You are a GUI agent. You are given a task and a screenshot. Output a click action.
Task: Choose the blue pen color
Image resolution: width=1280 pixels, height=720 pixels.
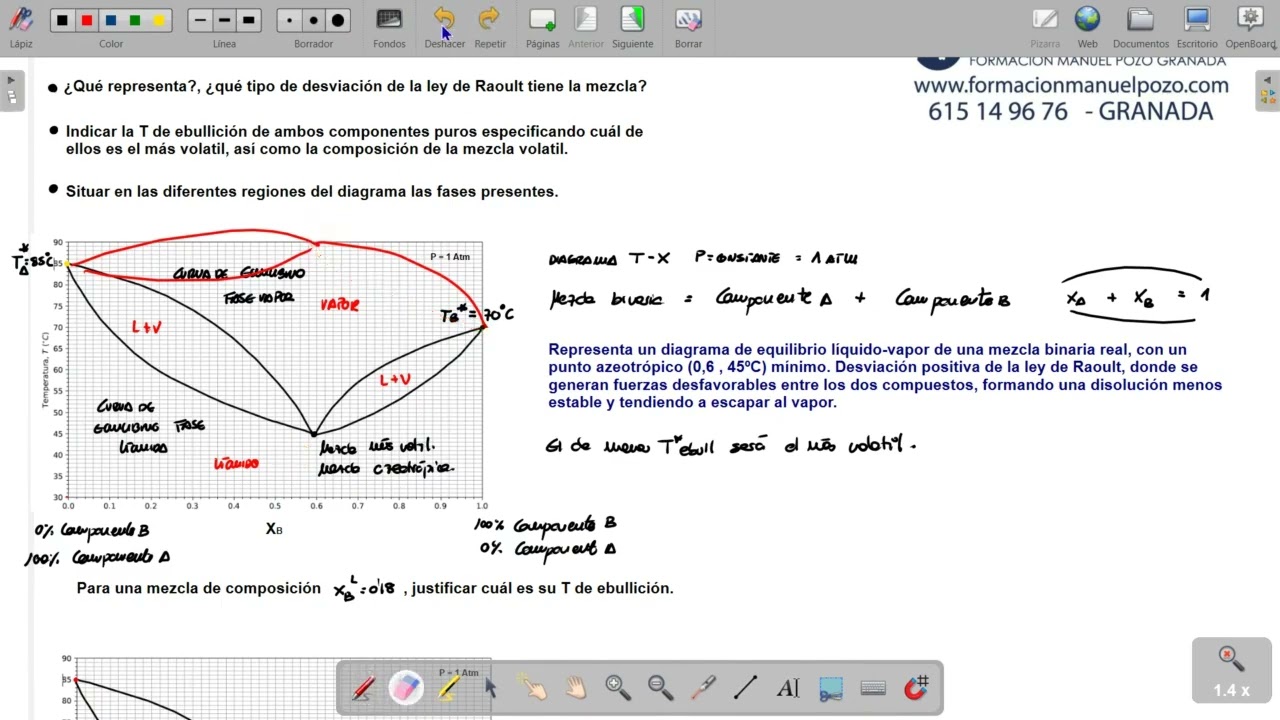tap(111, 20)
